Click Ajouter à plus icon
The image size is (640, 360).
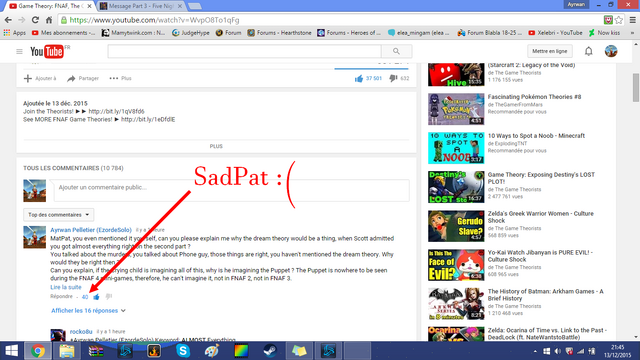(x=28, y=78)
